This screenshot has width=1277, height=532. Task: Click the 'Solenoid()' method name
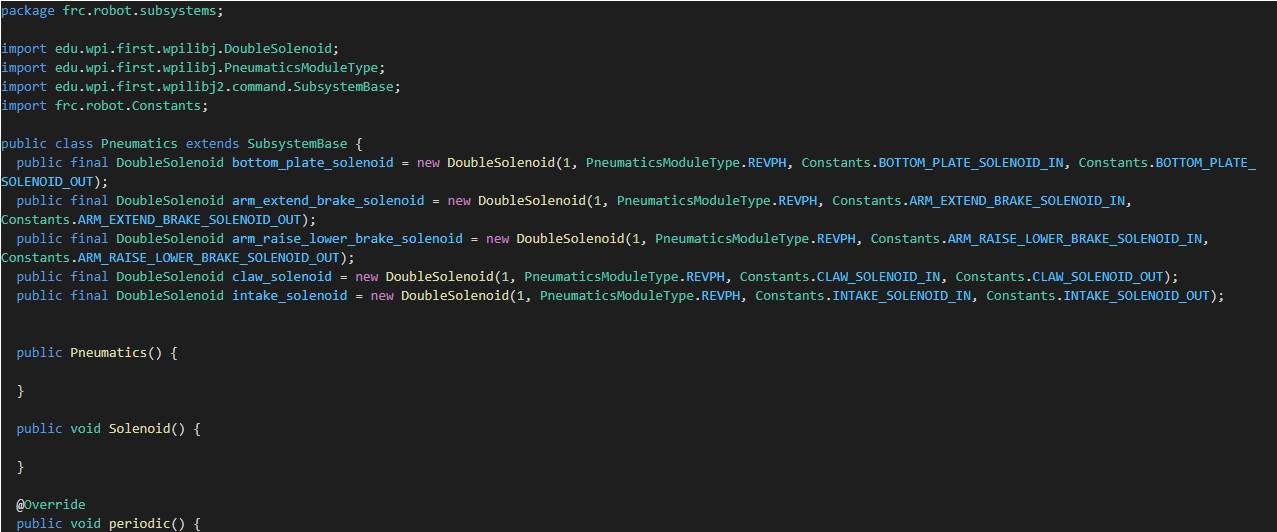(x=147, y=429)
